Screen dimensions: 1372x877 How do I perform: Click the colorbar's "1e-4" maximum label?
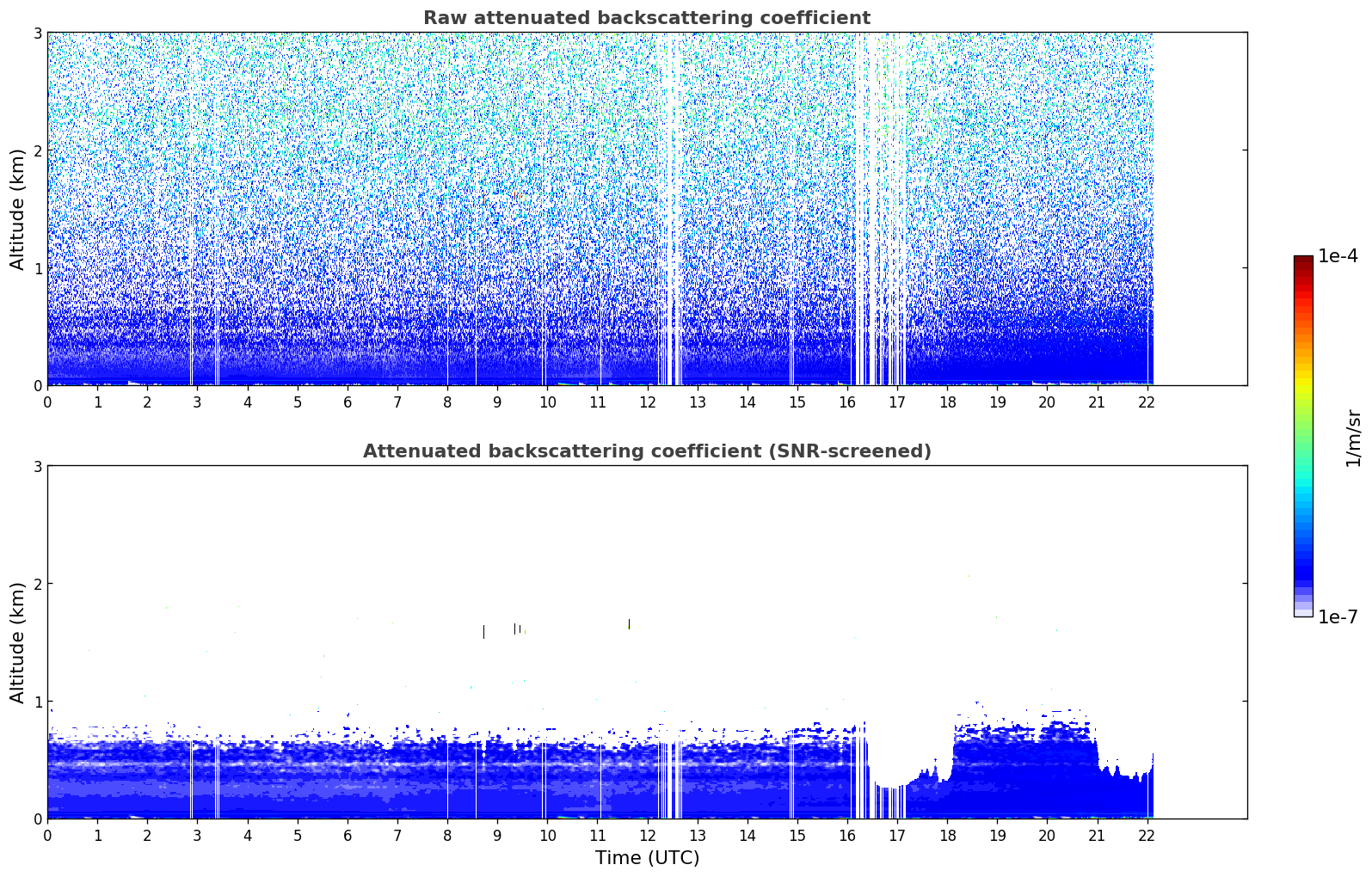[1338, 256]
